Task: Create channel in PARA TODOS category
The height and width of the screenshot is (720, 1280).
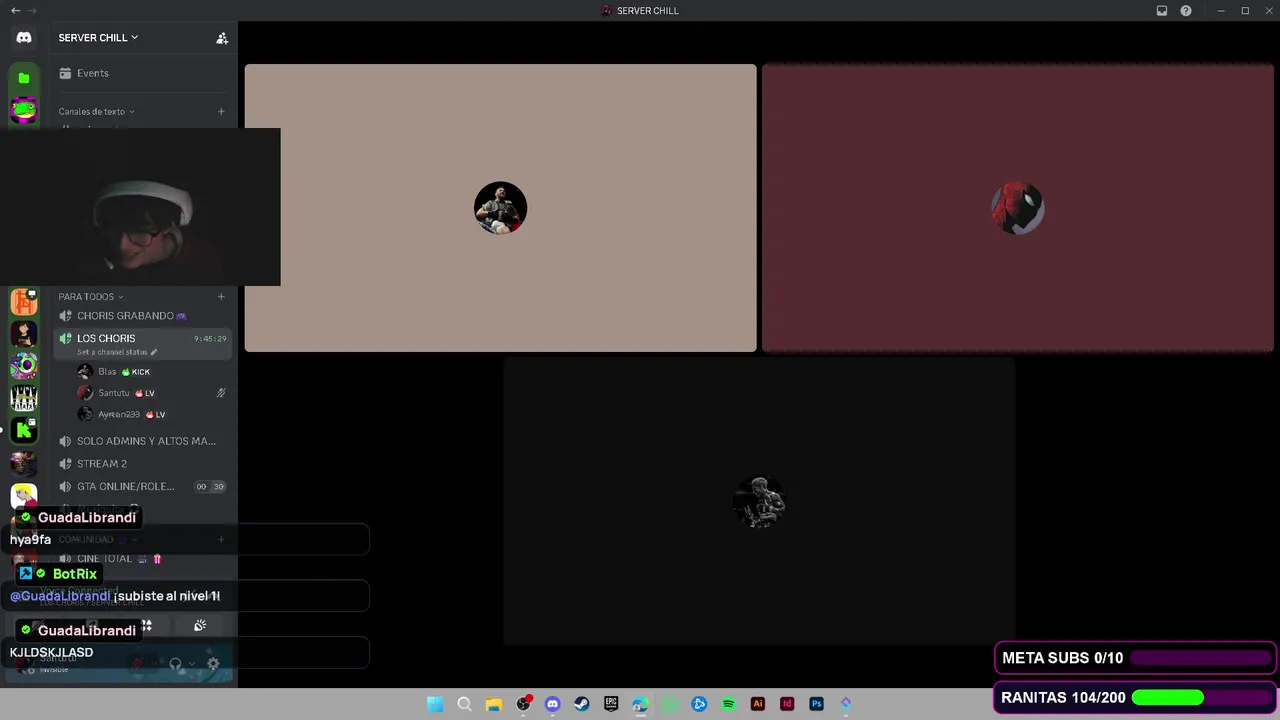Action: [221, 297]
